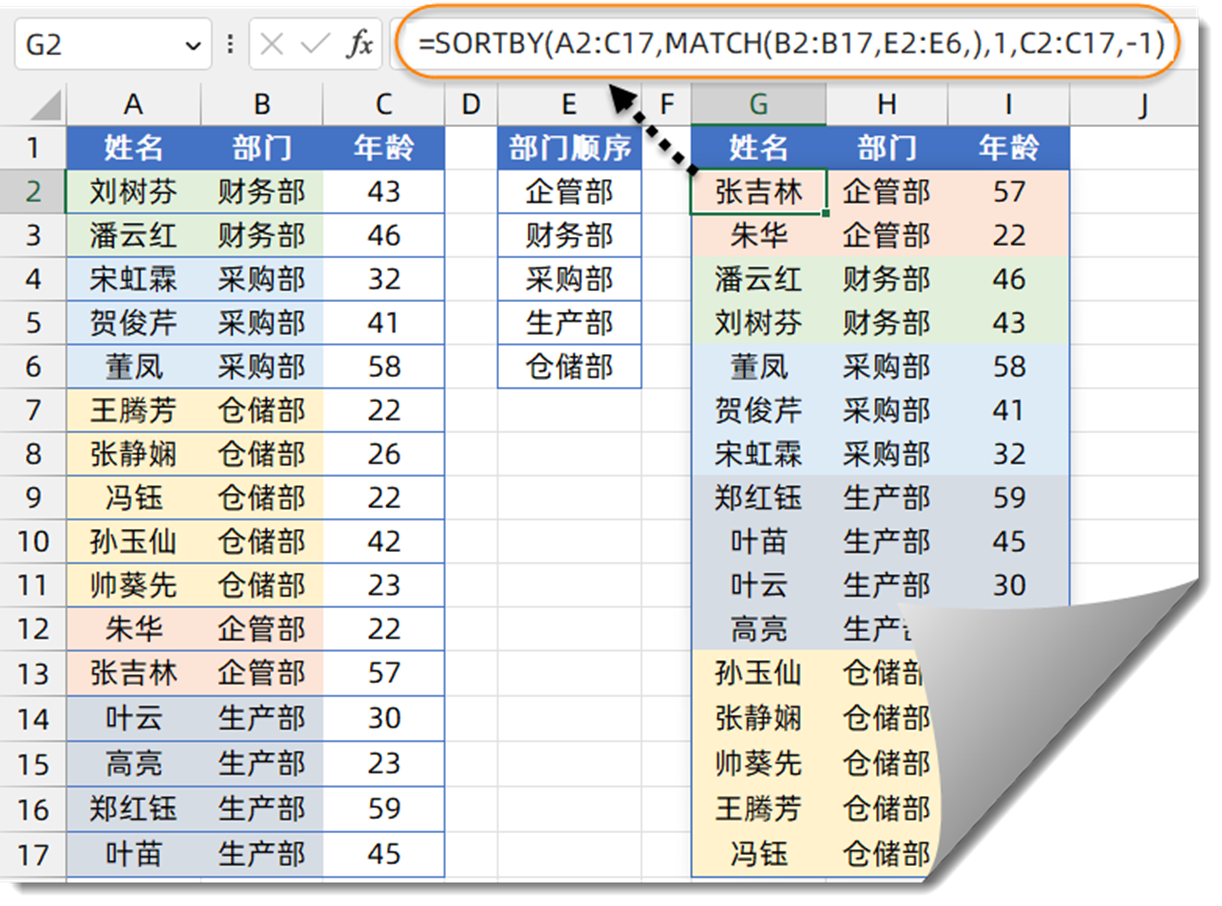This screenshot has height=906, width=1222.
Task: Click cell I1 header 年龄
Action: (1009, 148)
